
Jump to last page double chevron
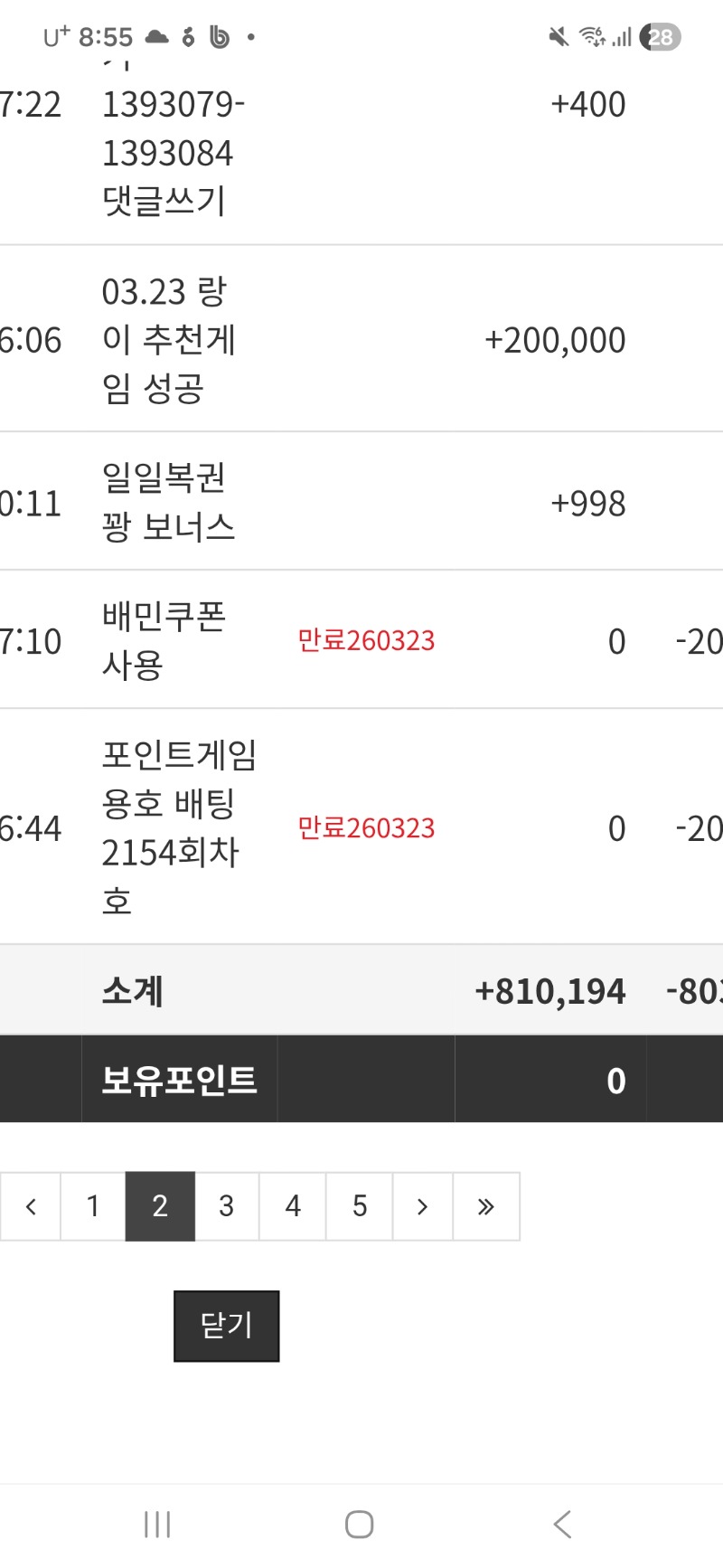[x=486, y=1206]
